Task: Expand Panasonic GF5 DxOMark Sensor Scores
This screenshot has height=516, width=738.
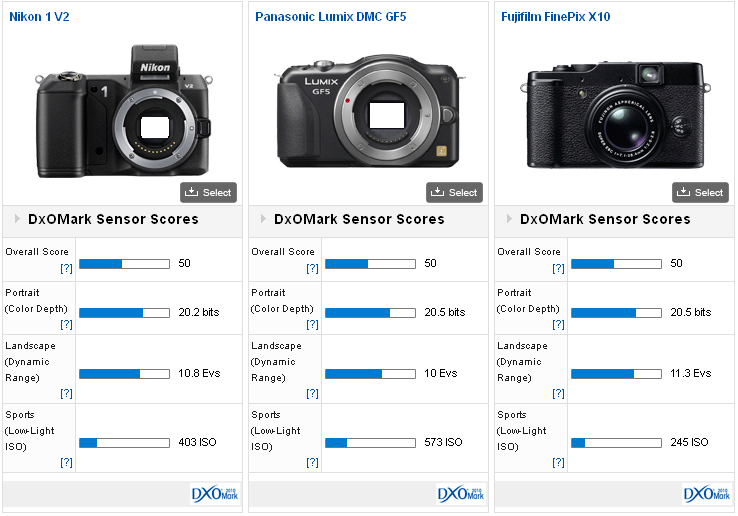Action: (x=263, y=218)
